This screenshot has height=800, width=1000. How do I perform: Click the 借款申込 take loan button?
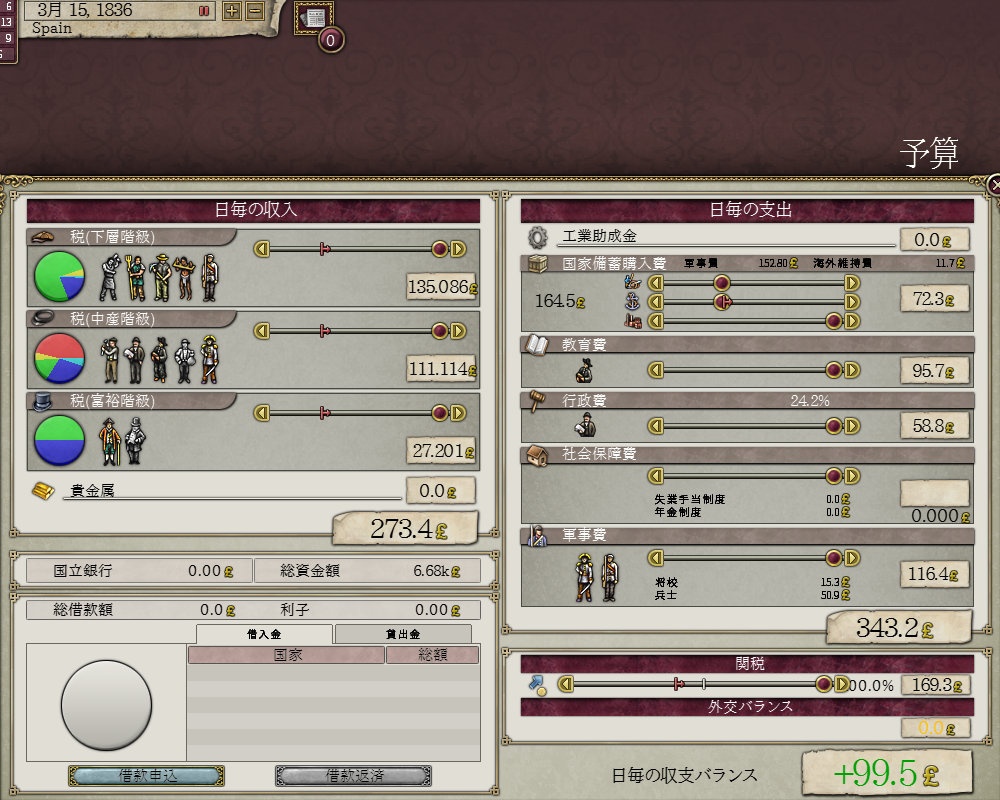pos(147,776)
